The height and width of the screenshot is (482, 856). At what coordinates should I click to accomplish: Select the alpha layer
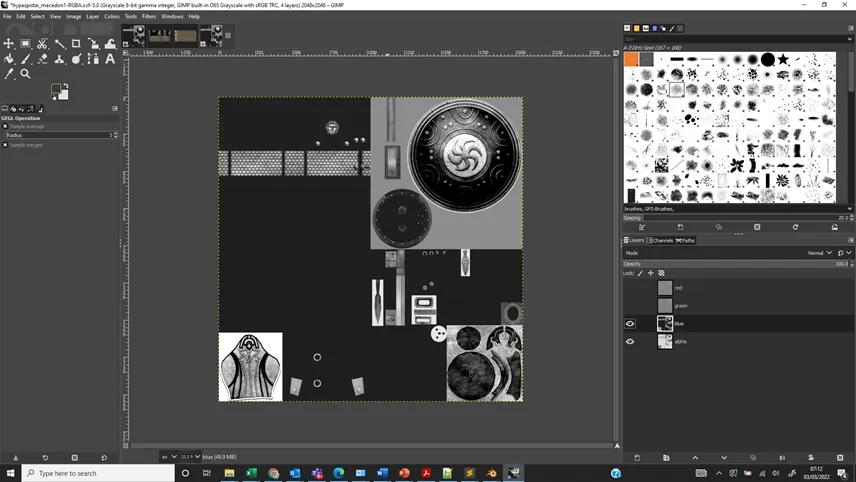[738, 342]
